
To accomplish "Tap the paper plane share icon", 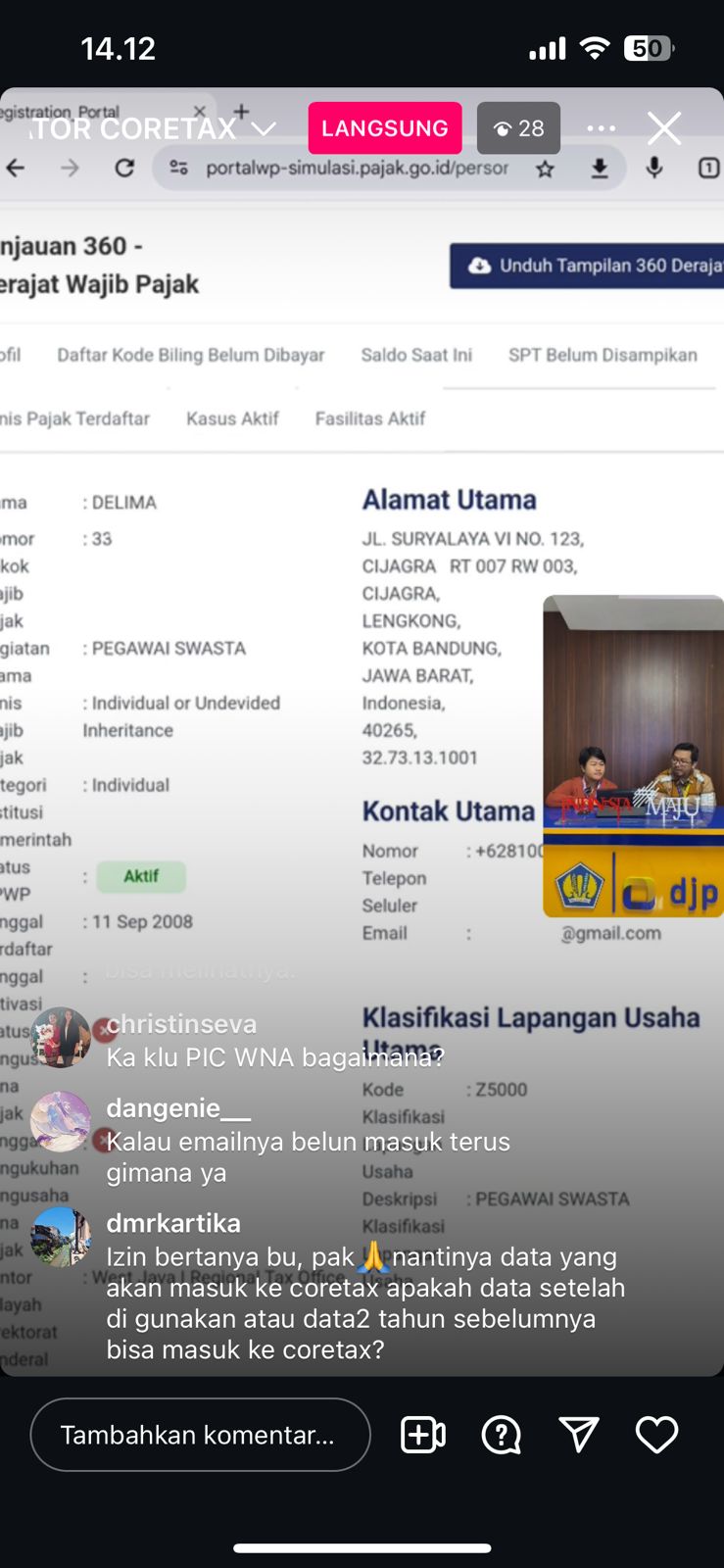I will (x=578, y=1435).
